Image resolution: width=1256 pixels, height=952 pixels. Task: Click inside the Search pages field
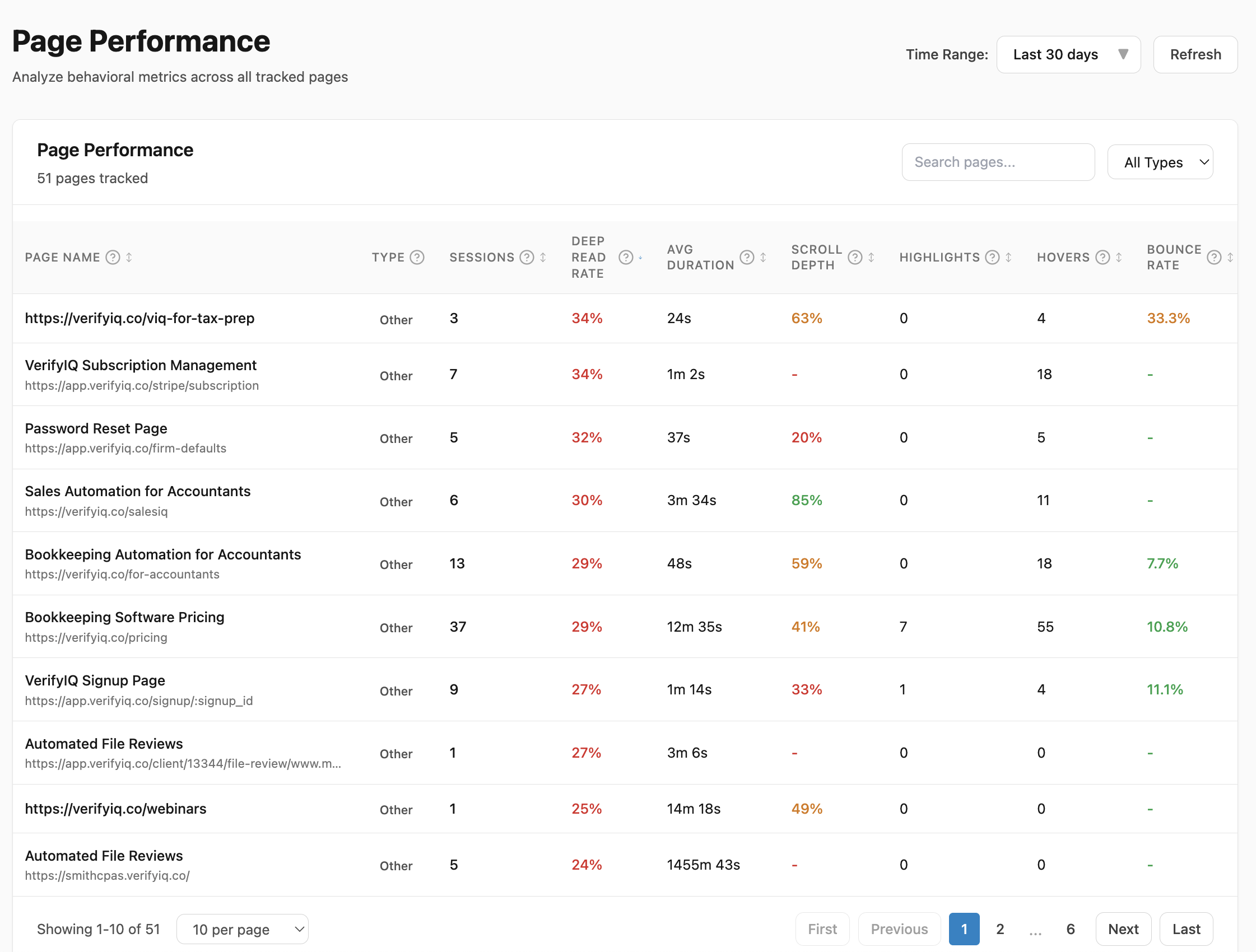tap(998, 162)
